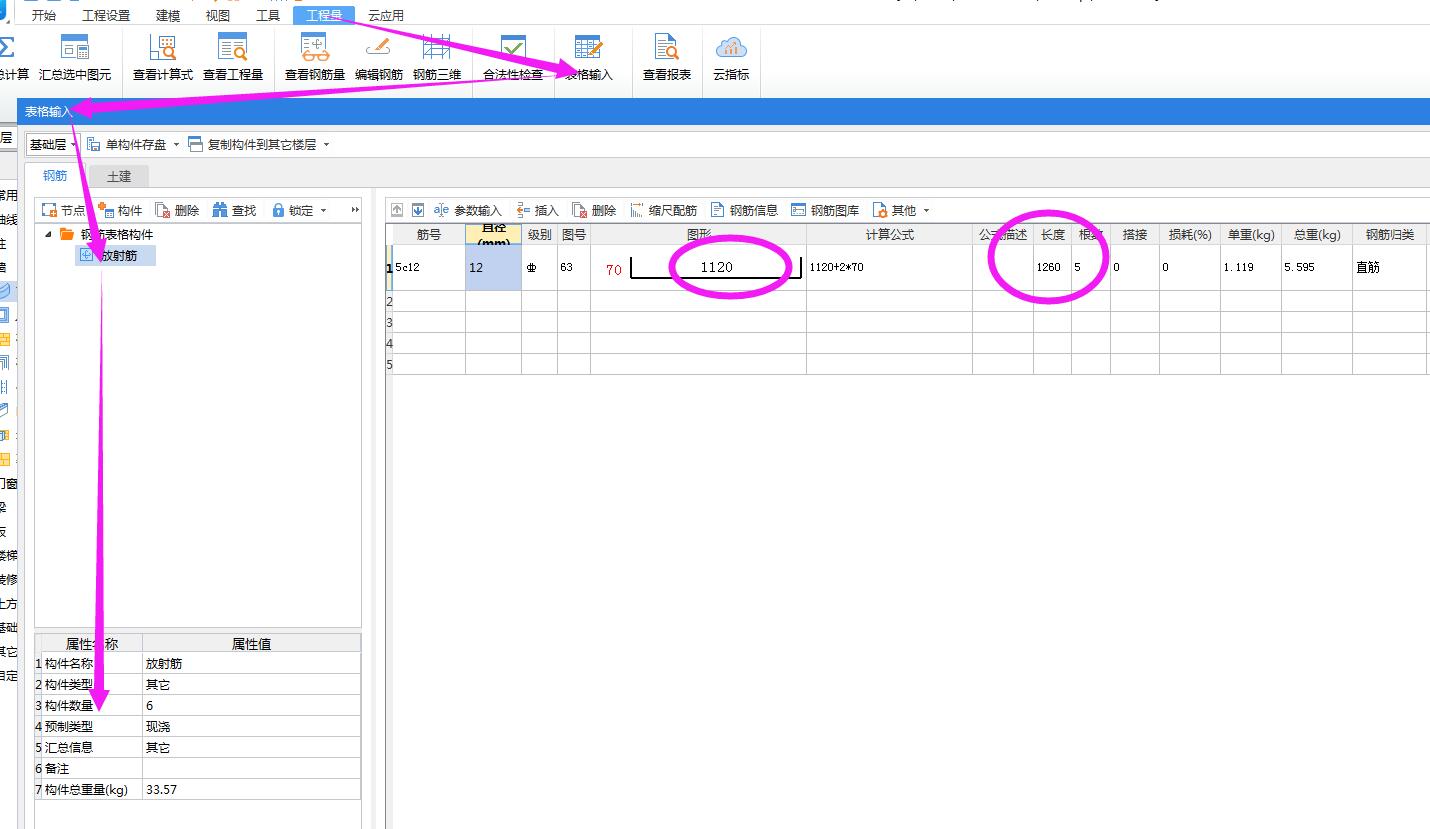Click 删除 in the rebar table toolbar
Viewport: 1430px width, 829px height.
click(594, 210)
